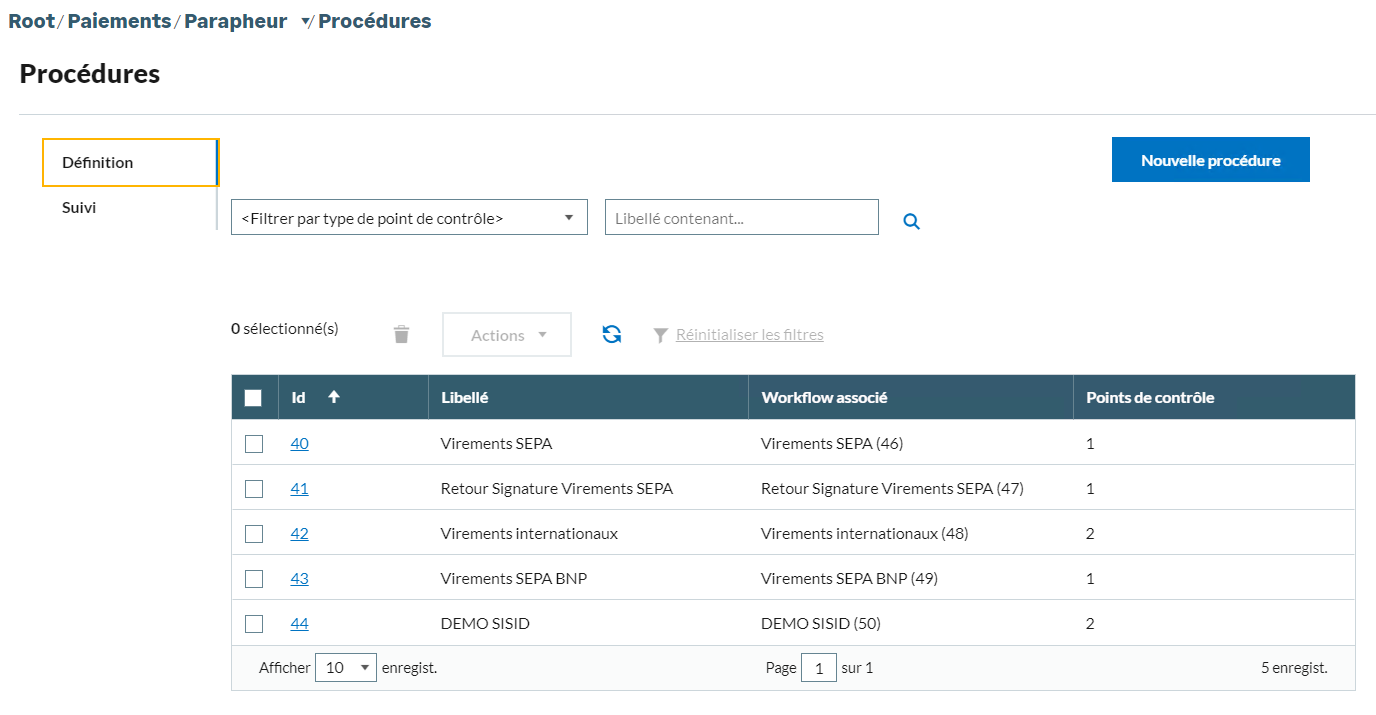
Task: Open the control point type filter dropdown
Action: 409,218
